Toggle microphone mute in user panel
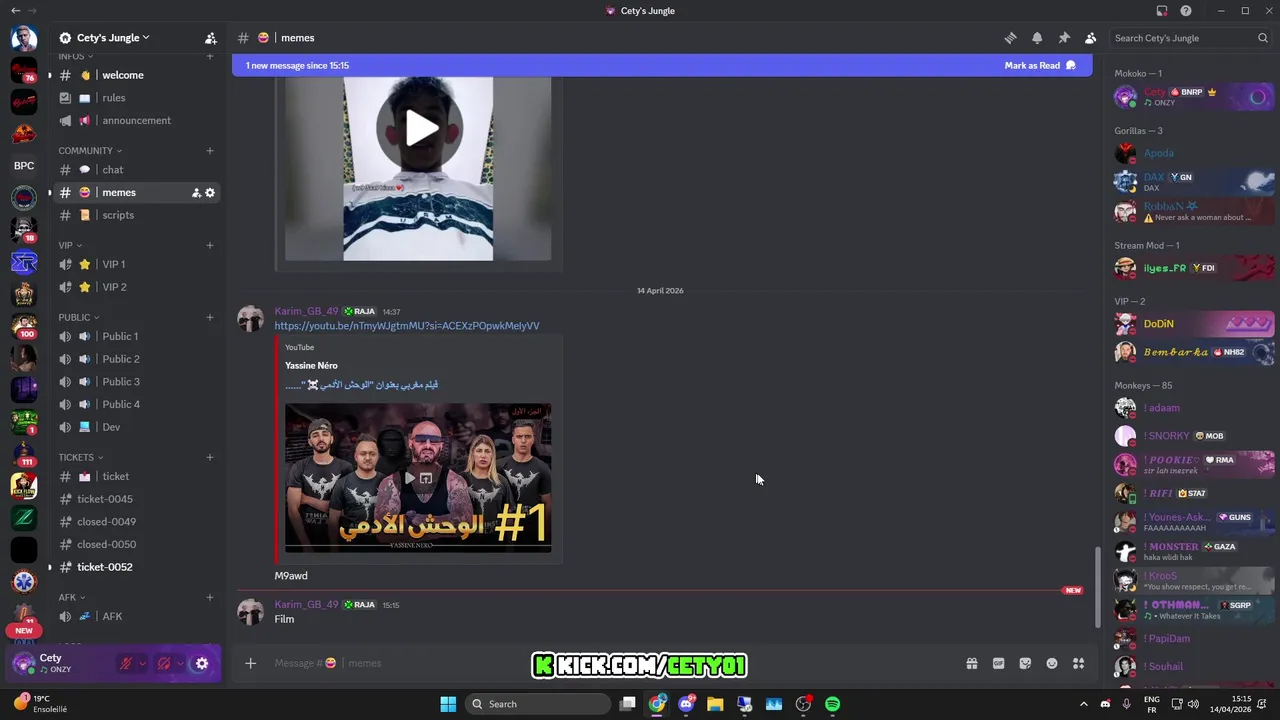1280x720 pixels. coord(126,663)
